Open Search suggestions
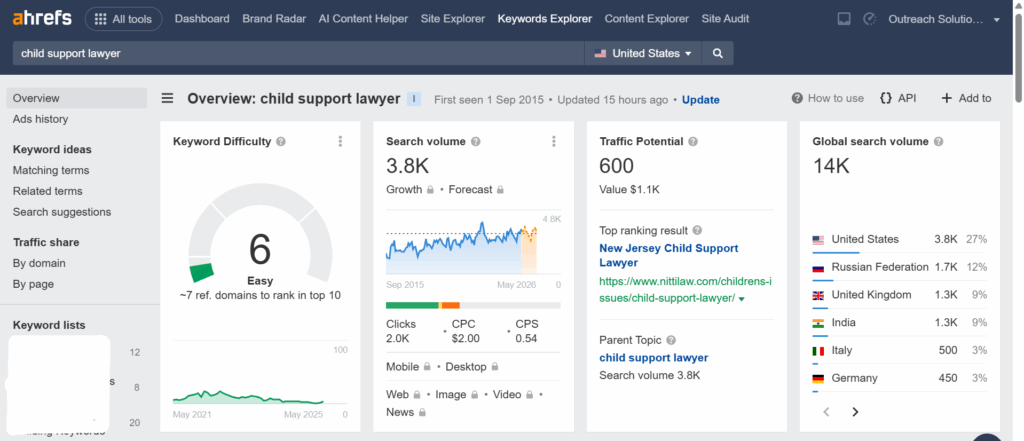1024x441 pixels. 62,212
